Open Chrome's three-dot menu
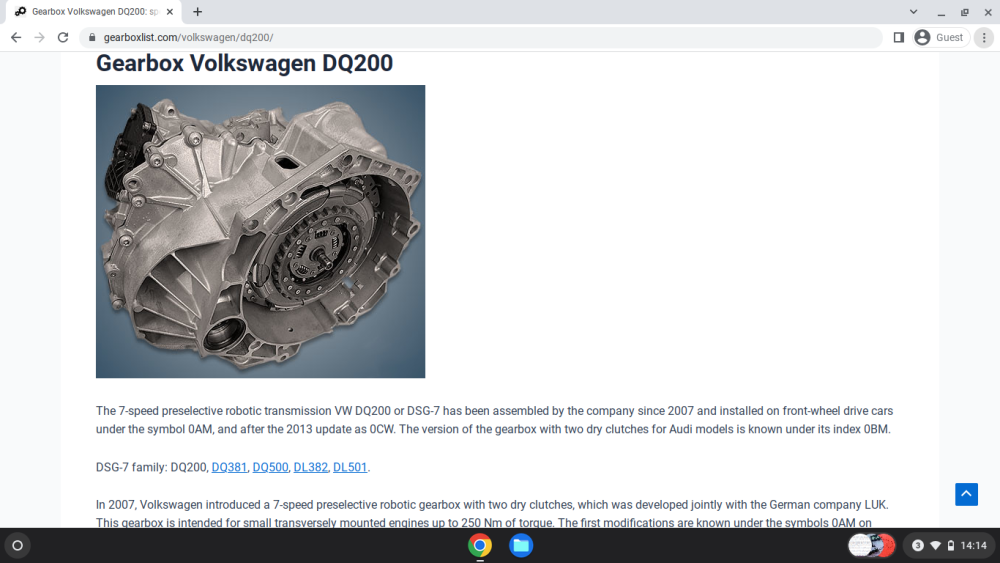1000x563 pixels. [x=984, y=38]
